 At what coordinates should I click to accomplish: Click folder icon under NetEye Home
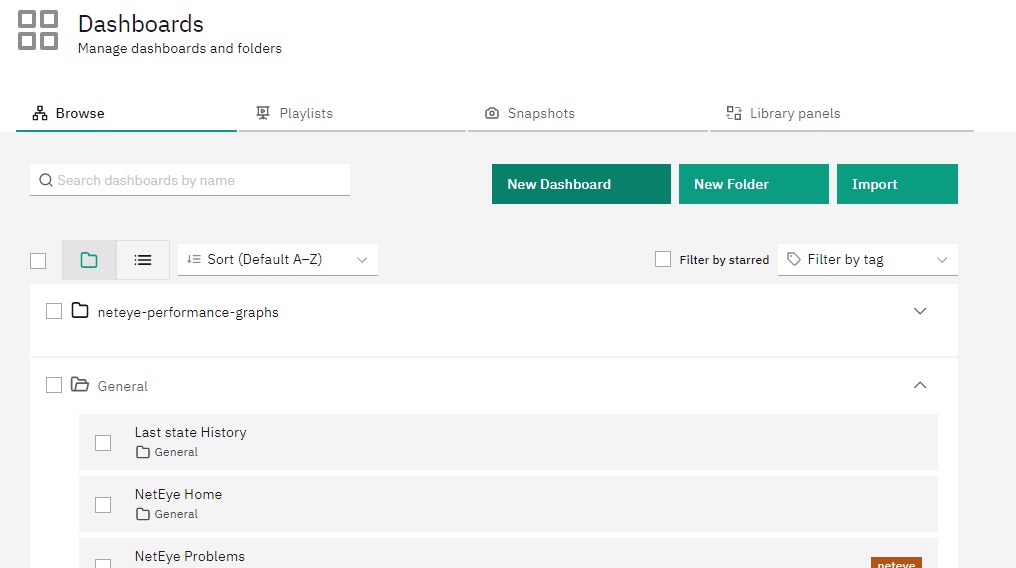[x=143, y=514]
